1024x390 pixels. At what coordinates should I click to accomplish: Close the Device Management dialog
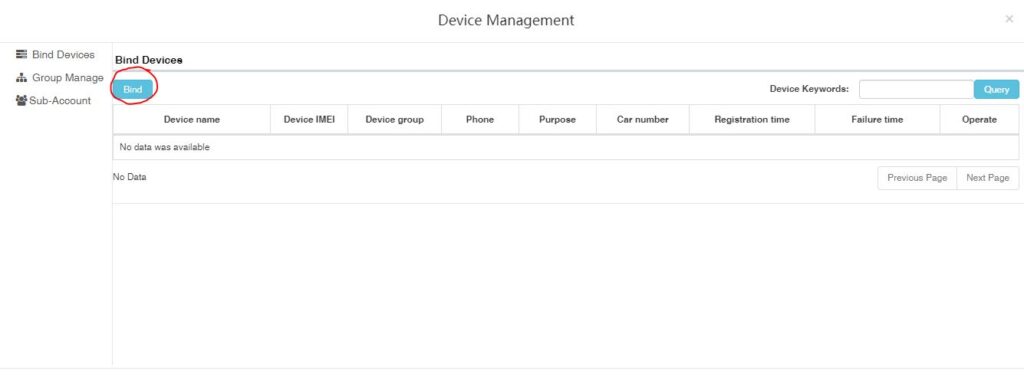click(1009, 20)
